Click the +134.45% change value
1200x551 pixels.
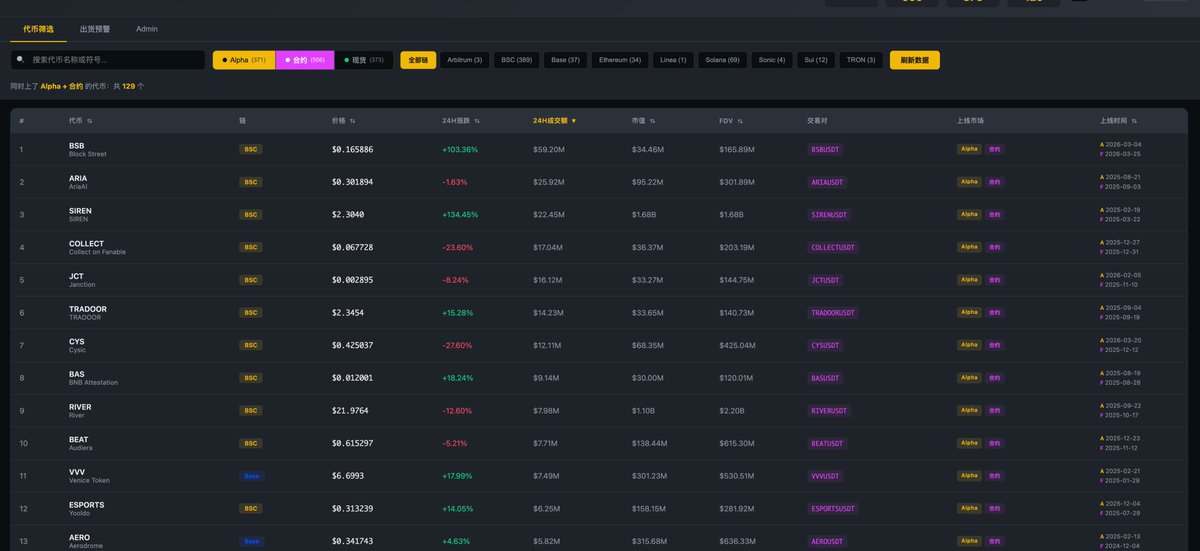[460, 215]
